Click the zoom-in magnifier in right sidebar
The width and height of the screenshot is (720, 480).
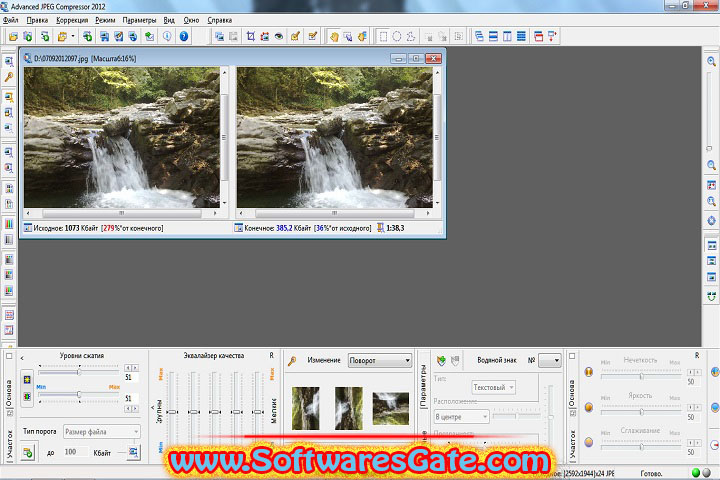(x=711, y=62)
